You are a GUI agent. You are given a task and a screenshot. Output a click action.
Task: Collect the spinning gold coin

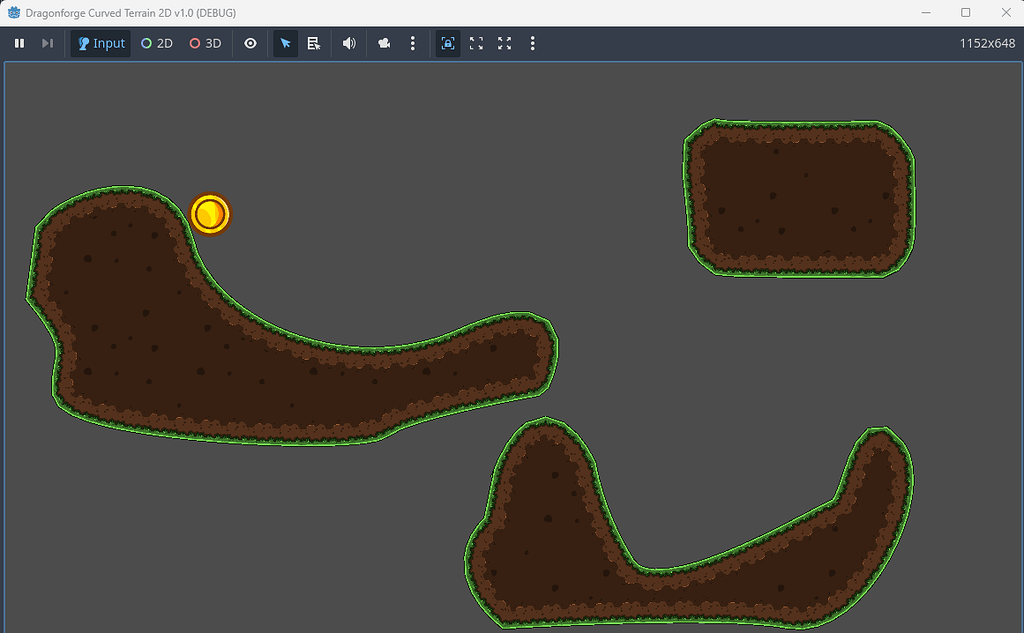(x=210, y=214)
